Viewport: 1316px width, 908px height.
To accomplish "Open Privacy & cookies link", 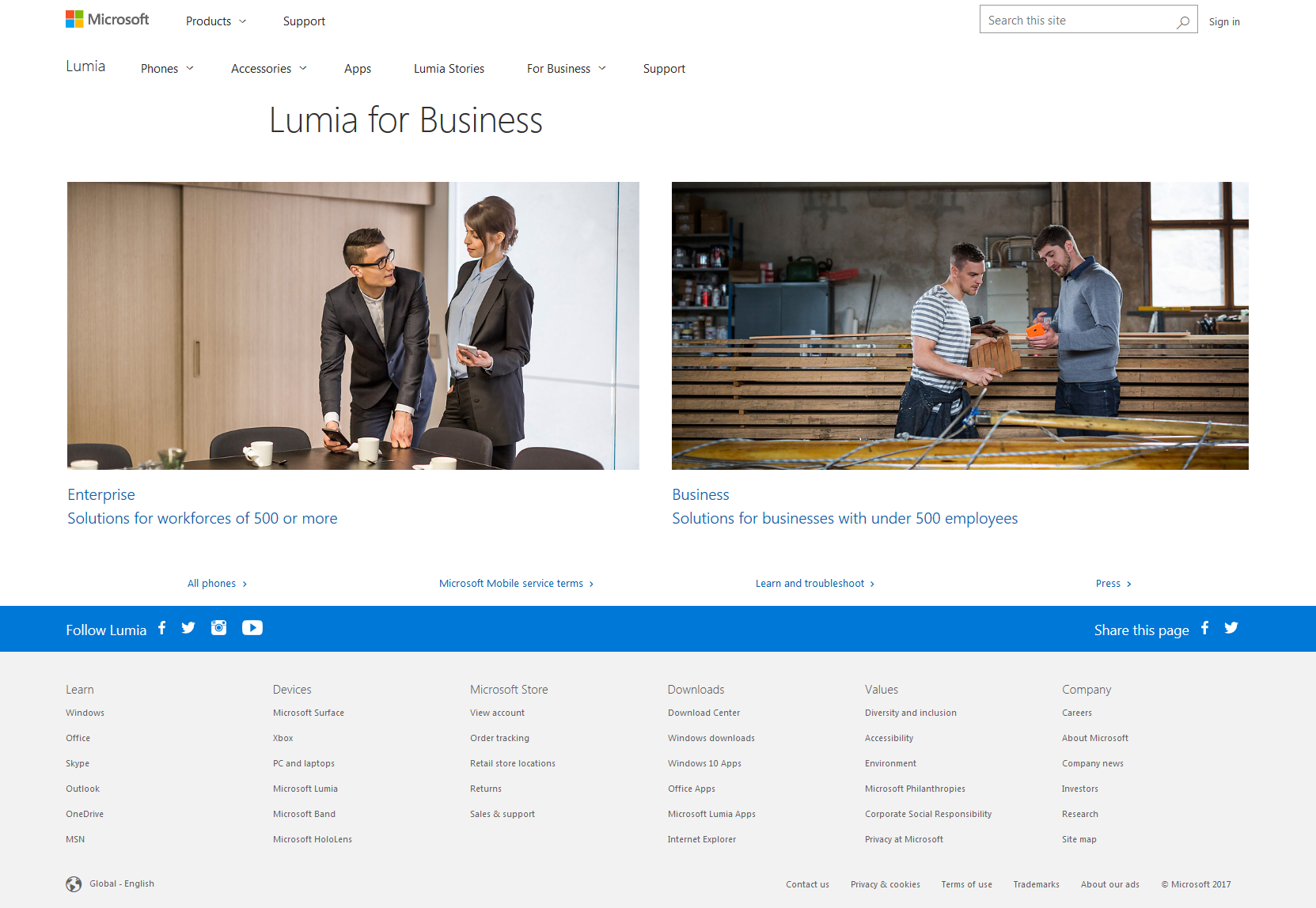I will tap(886, 884).
